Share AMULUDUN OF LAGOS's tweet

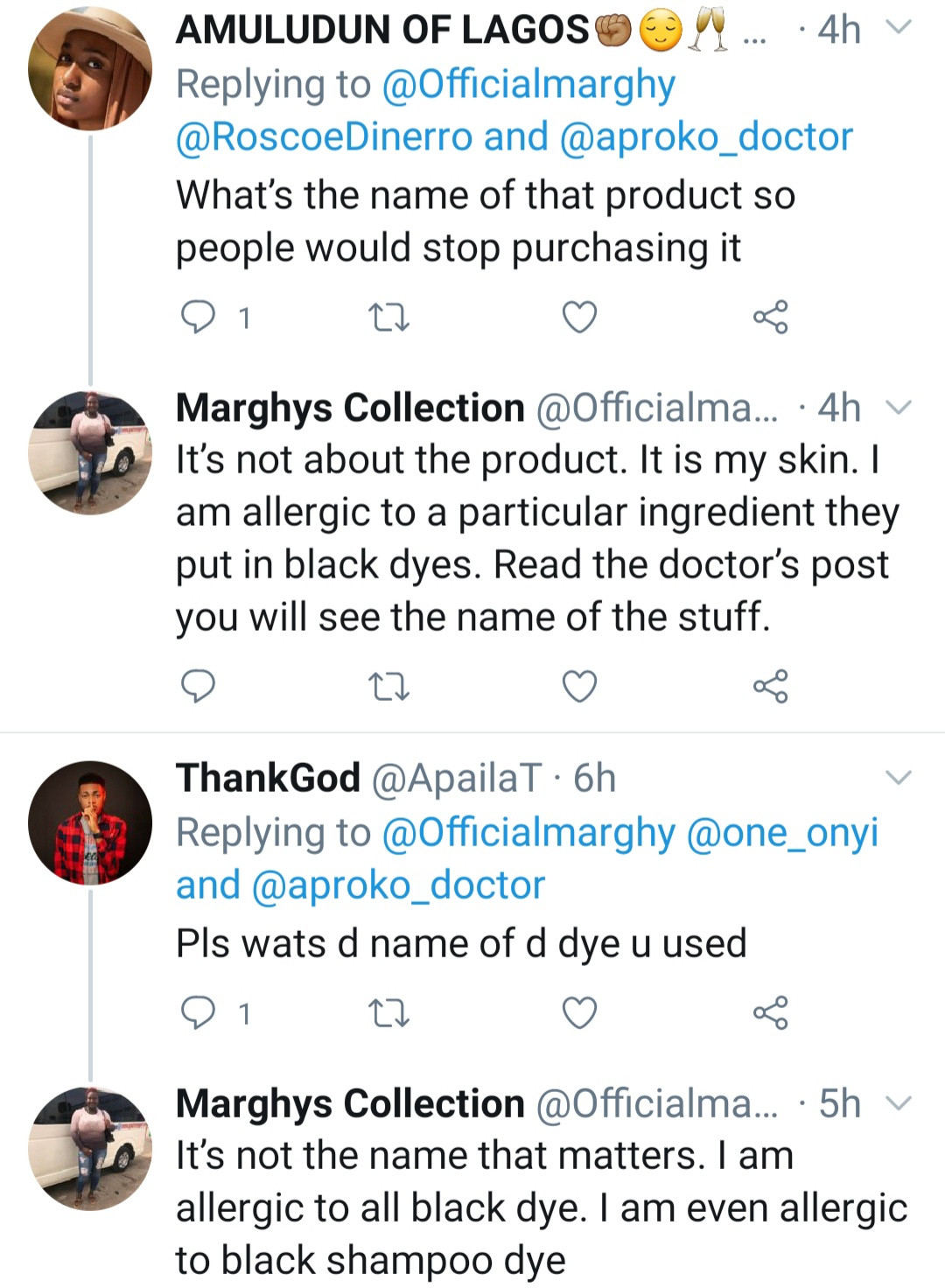[x=770, y=317]
